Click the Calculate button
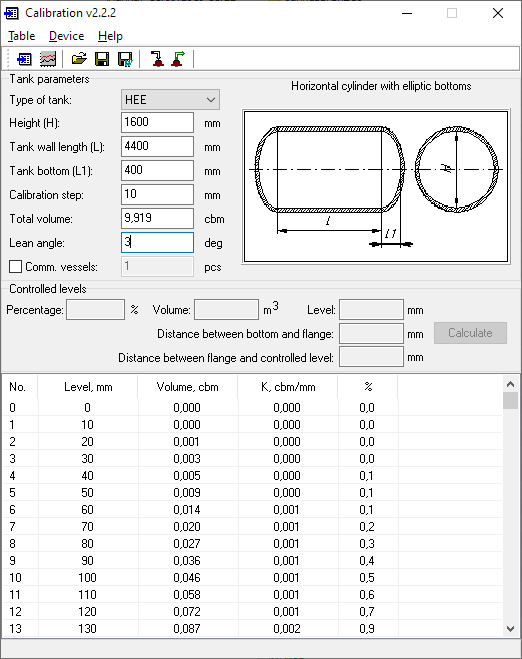The image size is (522, 659). click(x=470, y=333)
